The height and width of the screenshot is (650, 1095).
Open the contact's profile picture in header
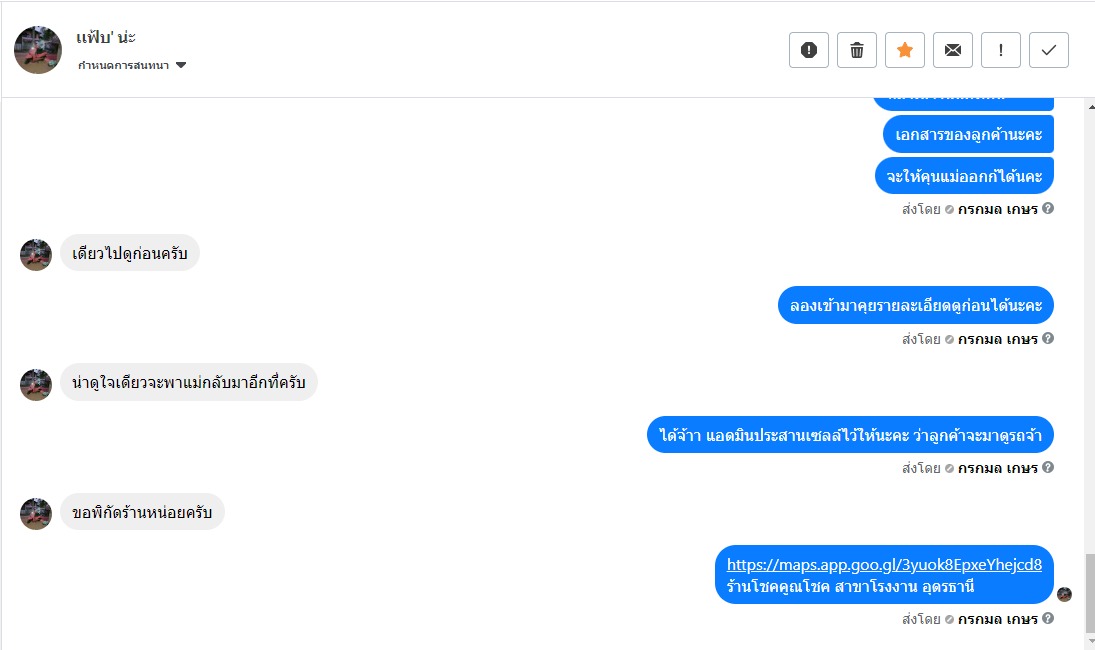[38, 50]
